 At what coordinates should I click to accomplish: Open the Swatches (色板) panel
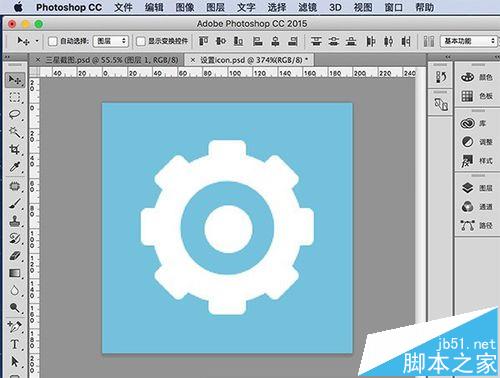point(477,96)
